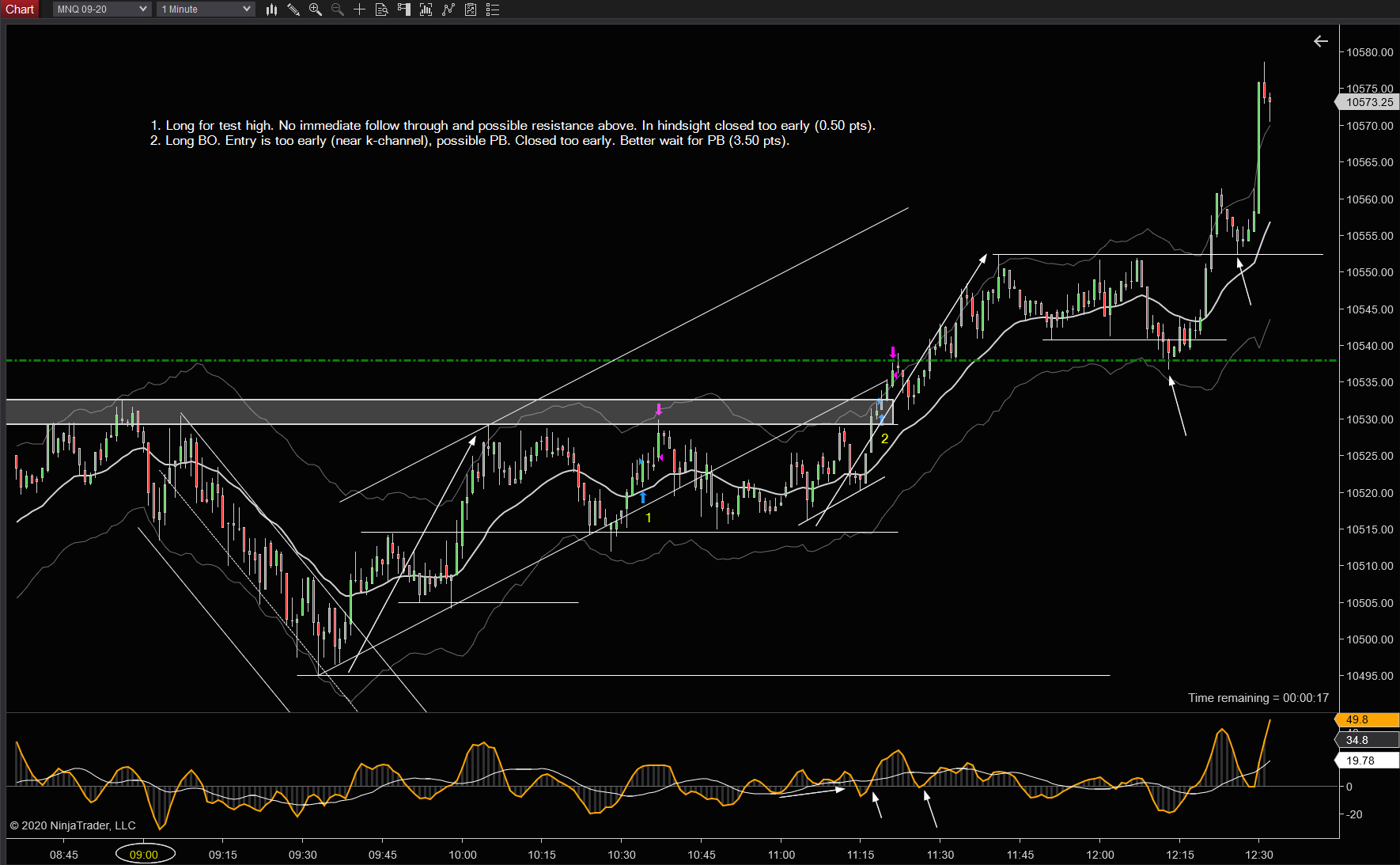Open the 1 Minute interval dropdown
1400x865 pixels.
[206, 9]
